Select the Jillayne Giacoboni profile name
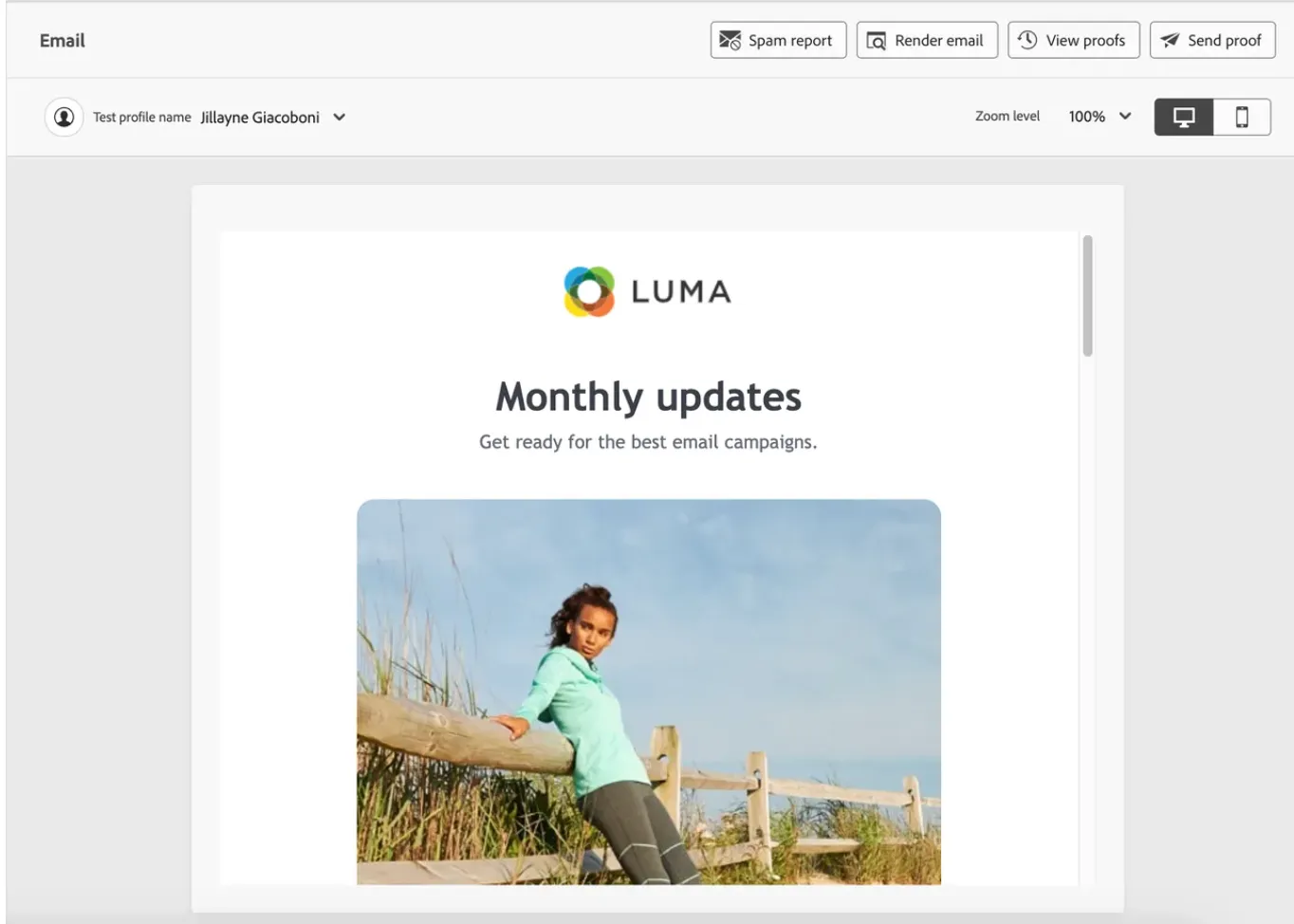 point(260,118)
